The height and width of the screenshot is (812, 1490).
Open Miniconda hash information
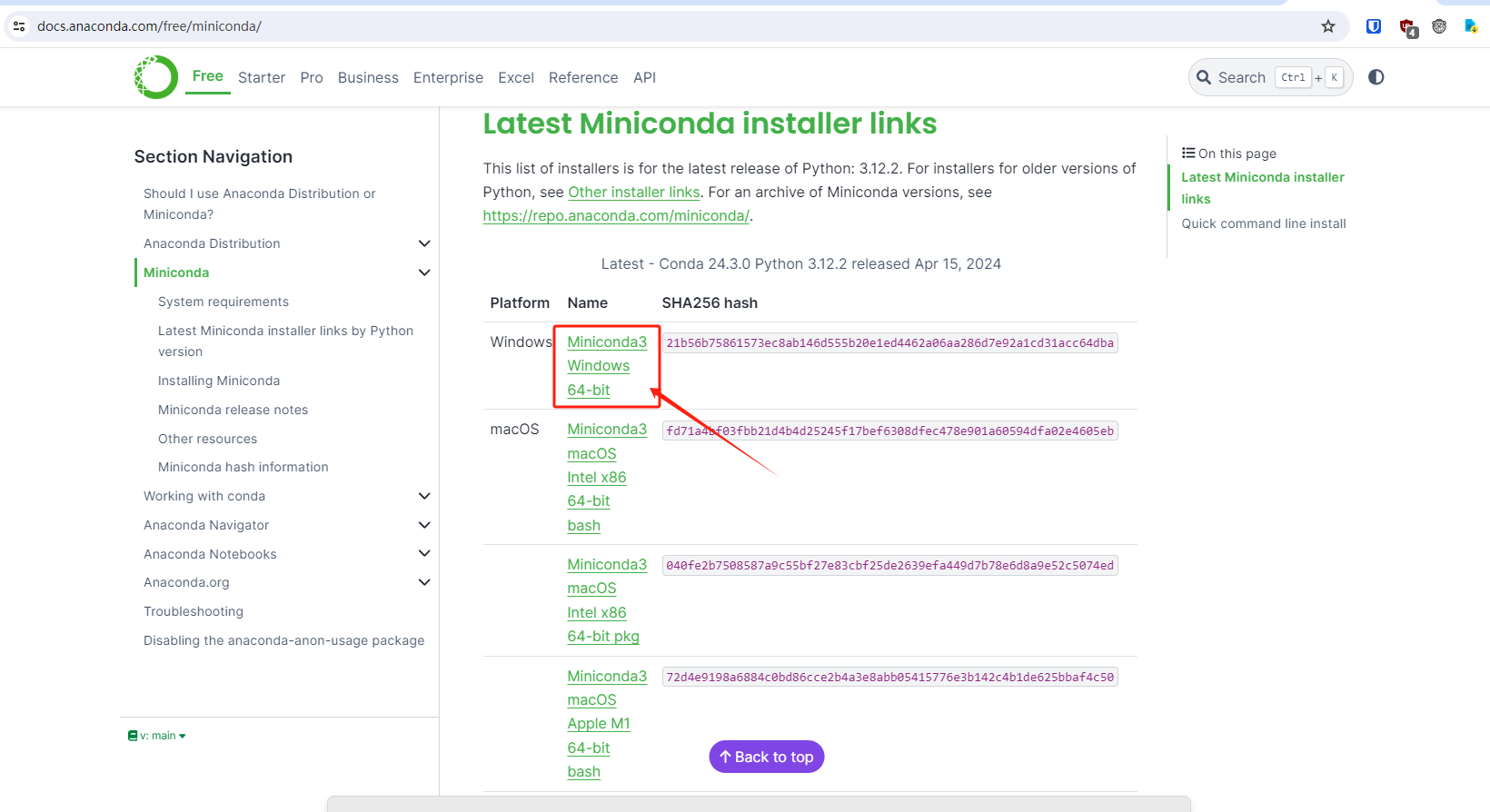[x=243, y=467]
